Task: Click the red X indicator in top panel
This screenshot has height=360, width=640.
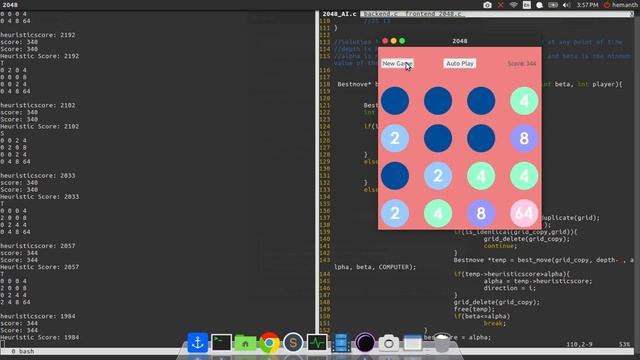Action: (x=500, y=5)
